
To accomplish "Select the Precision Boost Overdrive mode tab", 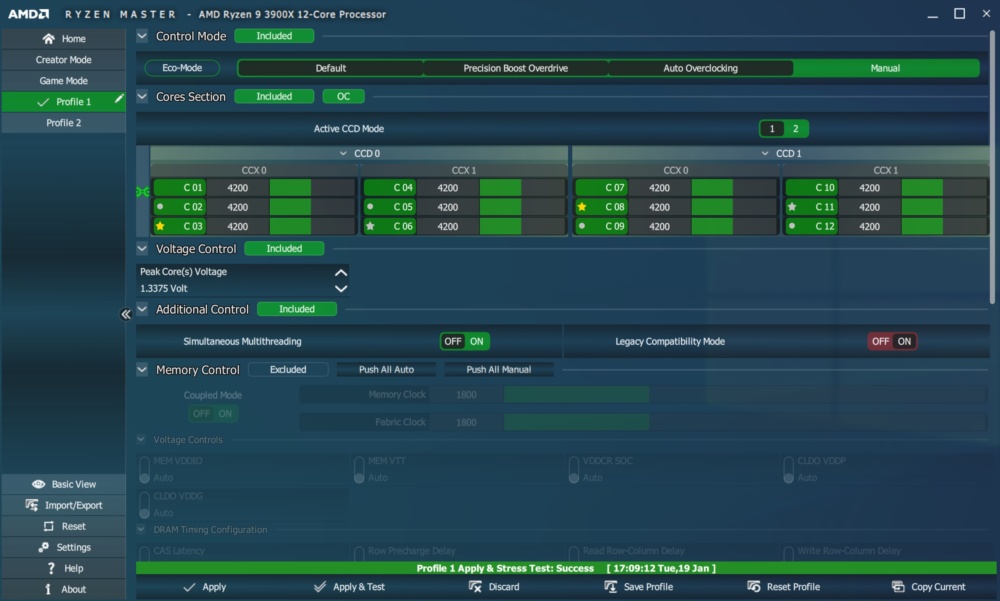I will [x=515, y=68].
